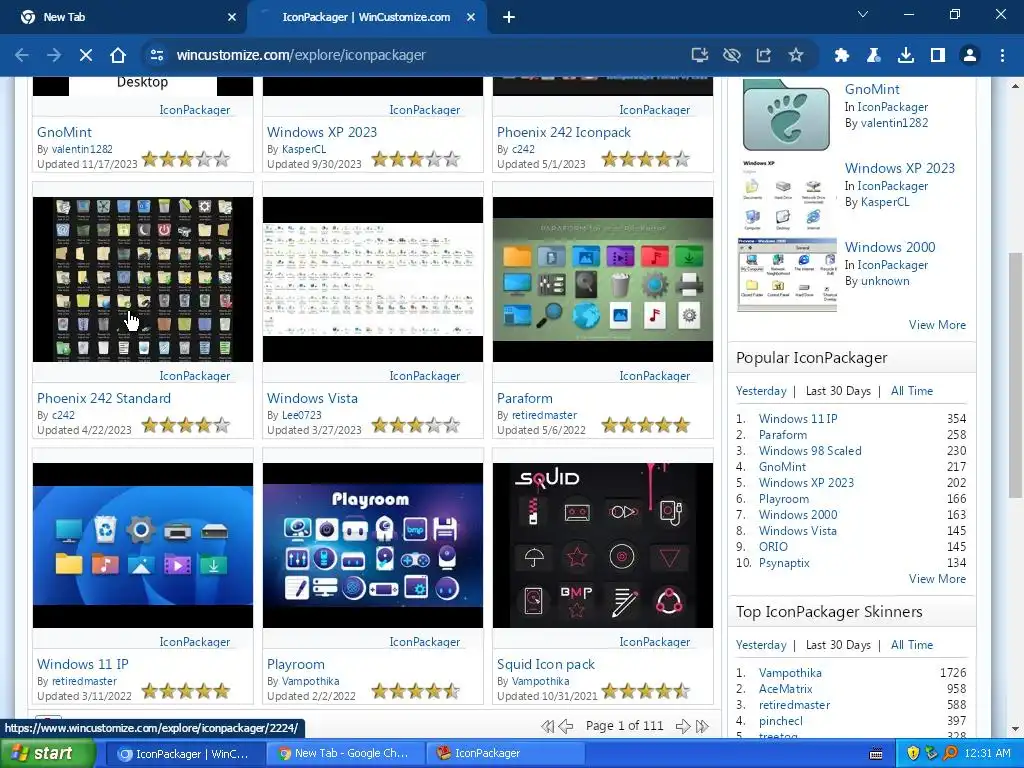Image resolution: width=1024 pixels, height=768 pixels.
Task: Select Last 30 Days under Popular IconPackager
Action: pos(838,391)
